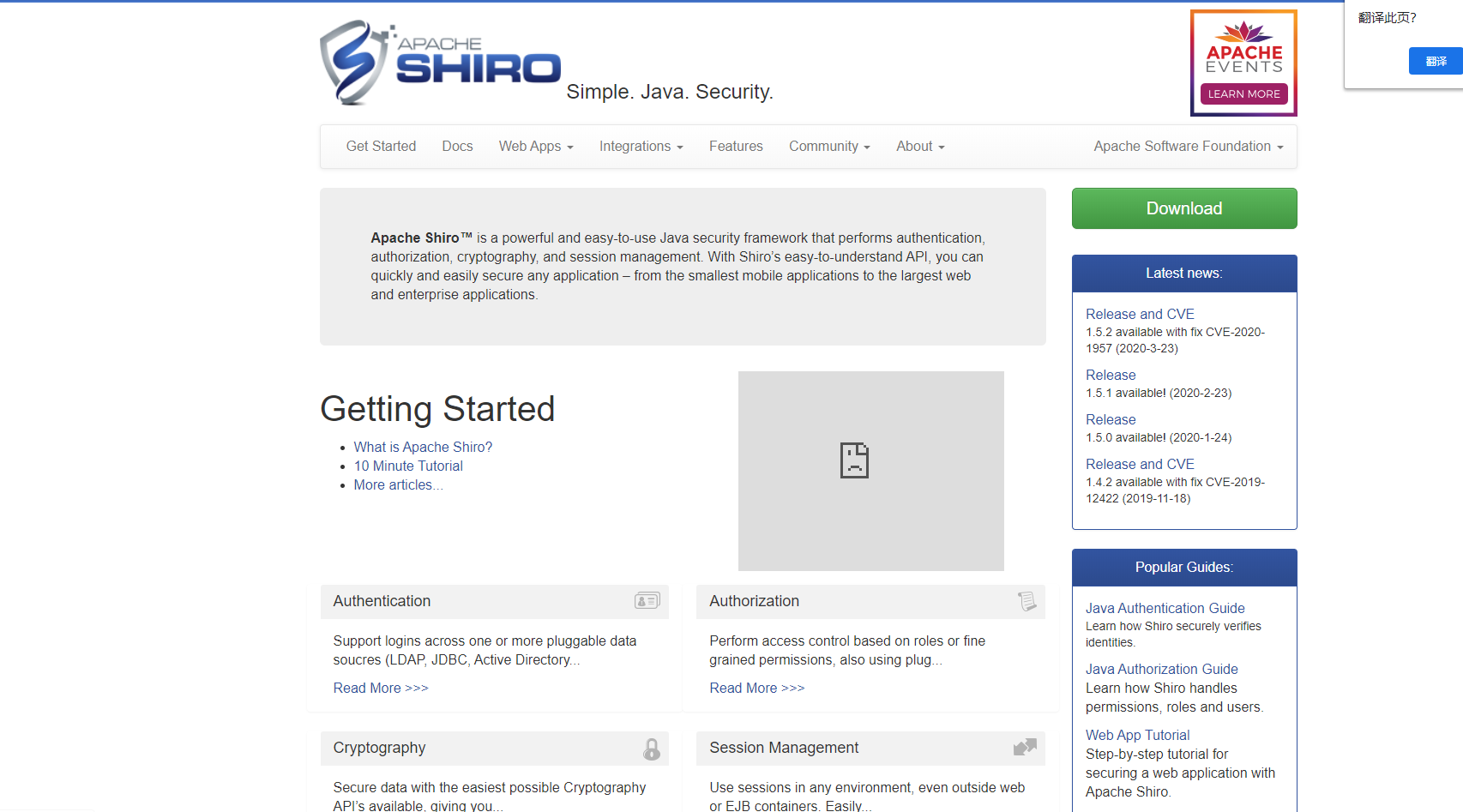The image size is (1463, 812).
Task: Click the Popular Guides panel header
Action: (x=1184, y=568)
